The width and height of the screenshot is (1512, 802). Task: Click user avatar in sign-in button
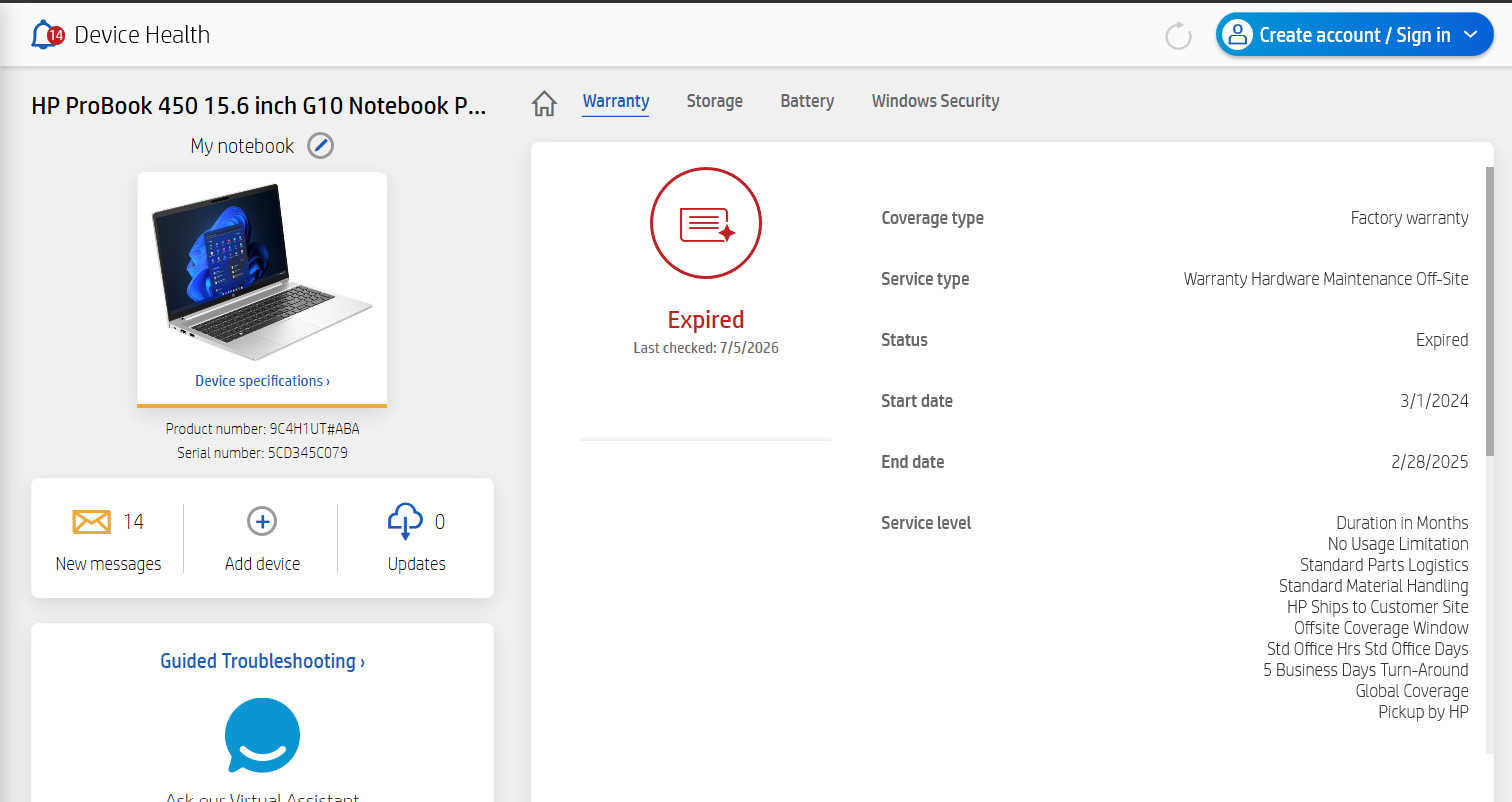(x=1237, y=35)
